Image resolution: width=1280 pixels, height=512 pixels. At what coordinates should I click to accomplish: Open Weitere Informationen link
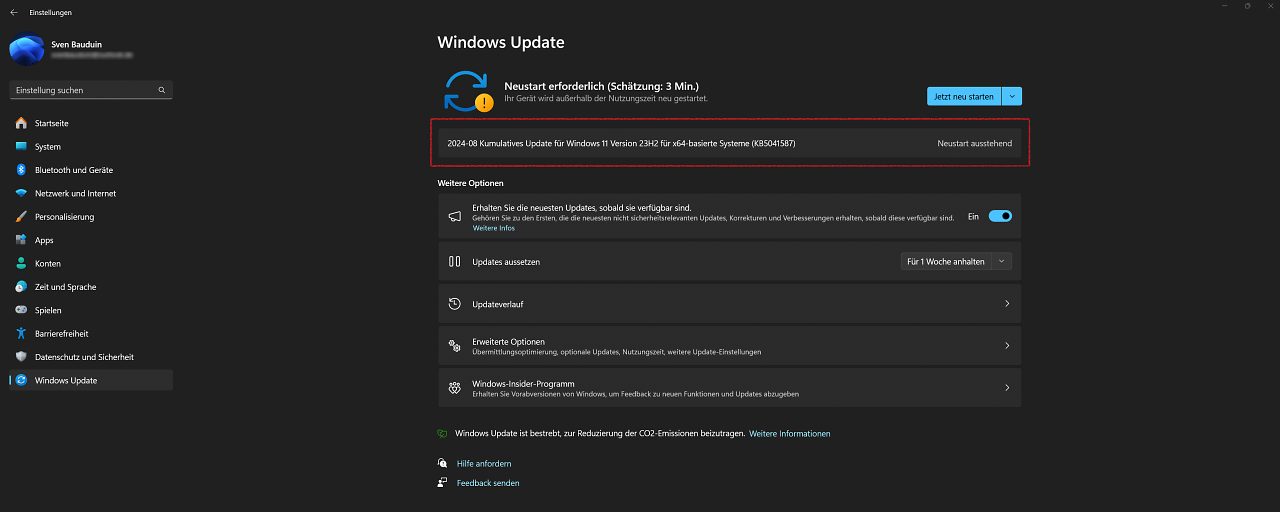(x=790, y=434)
